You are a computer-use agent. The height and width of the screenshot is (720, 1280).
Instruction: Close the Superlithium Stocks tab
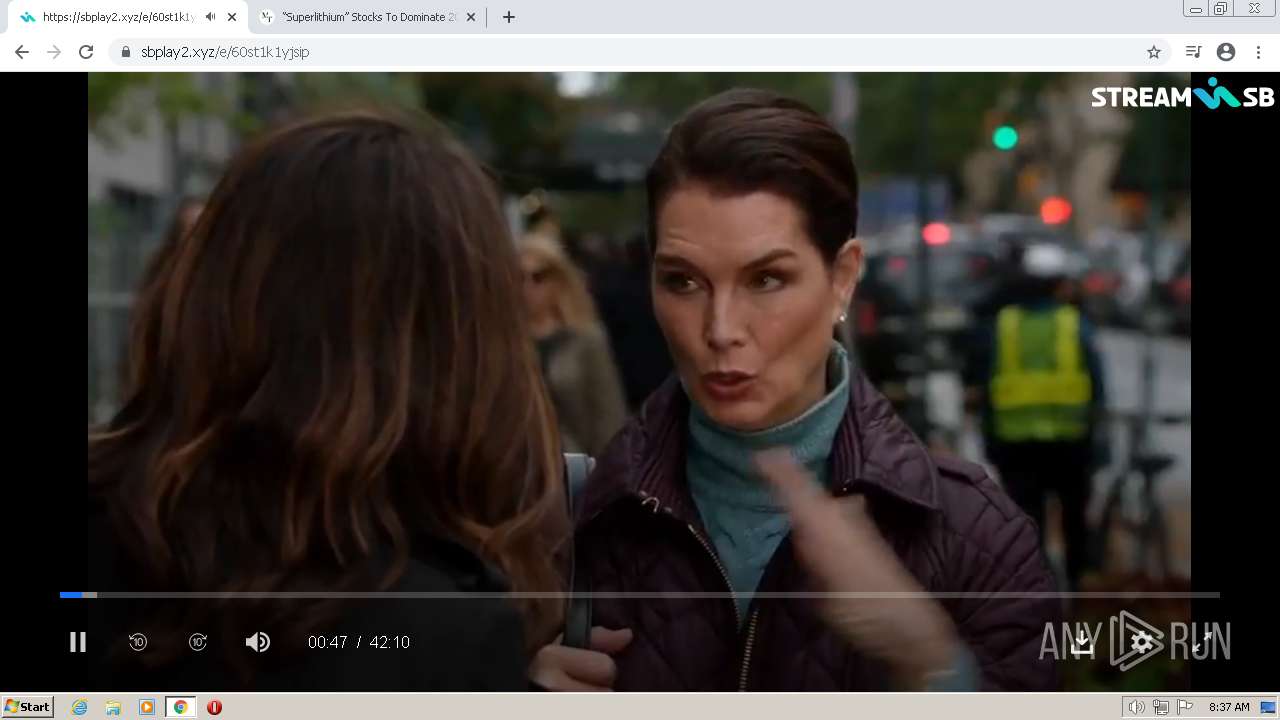[x=471, y=17]
